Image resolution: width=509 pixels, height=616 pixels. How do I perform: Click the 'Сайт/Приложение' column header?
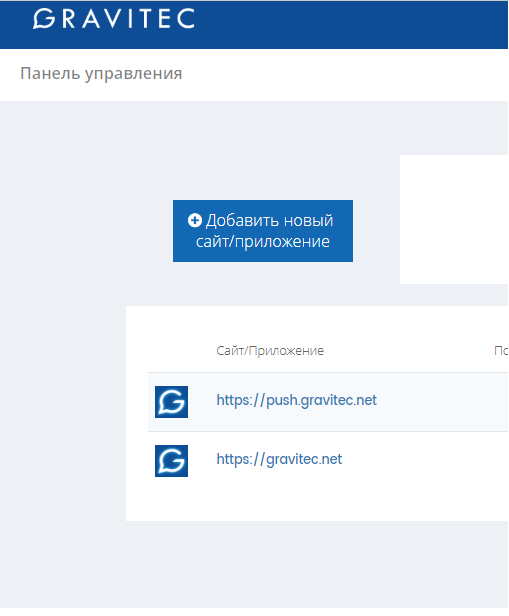click(x=270, y=350)
